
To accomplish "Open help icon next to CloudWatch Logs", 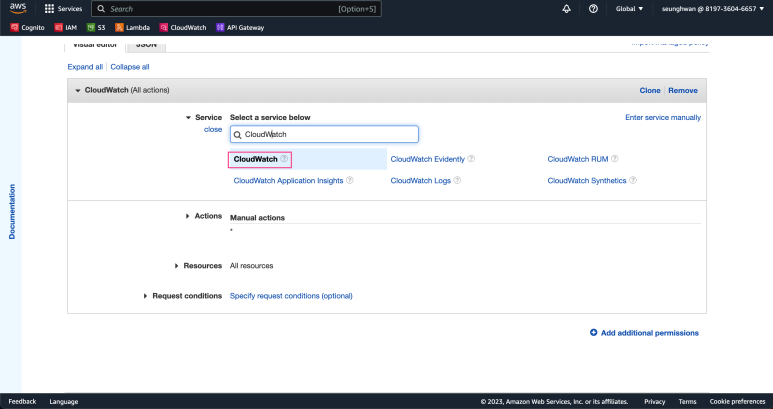I will point(457,180).
